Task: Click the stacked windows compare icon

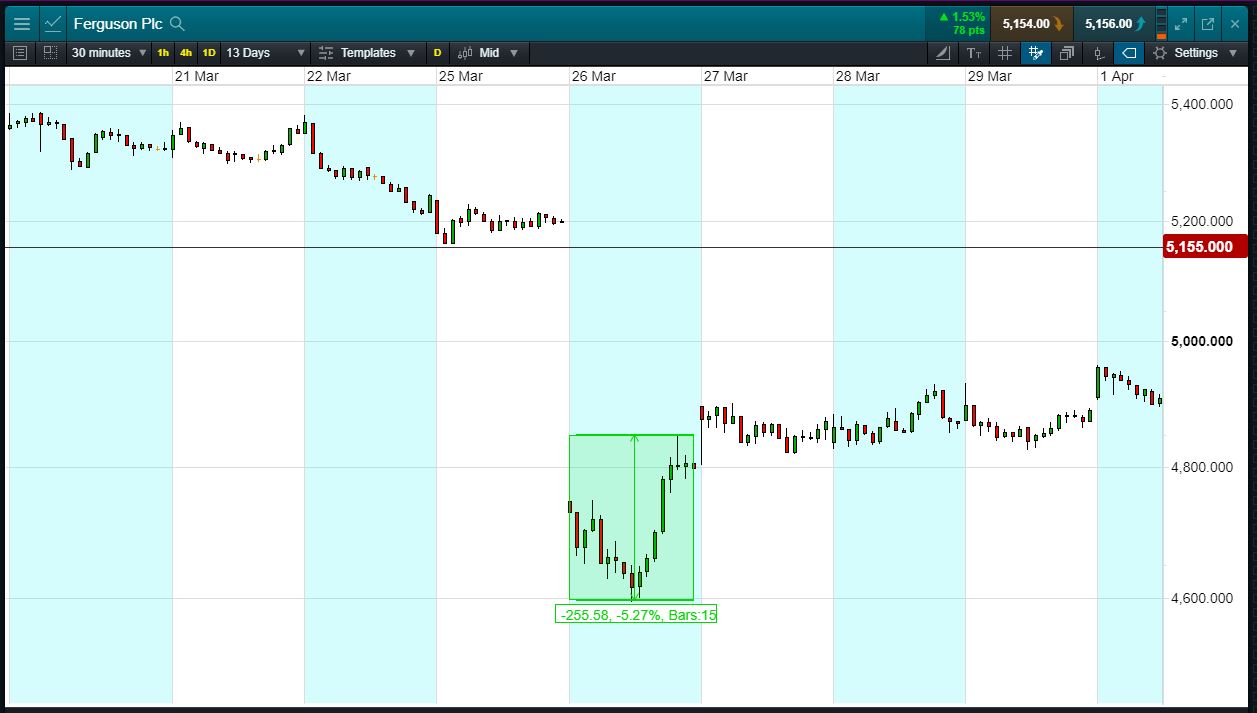Action: coord(1067,53)
